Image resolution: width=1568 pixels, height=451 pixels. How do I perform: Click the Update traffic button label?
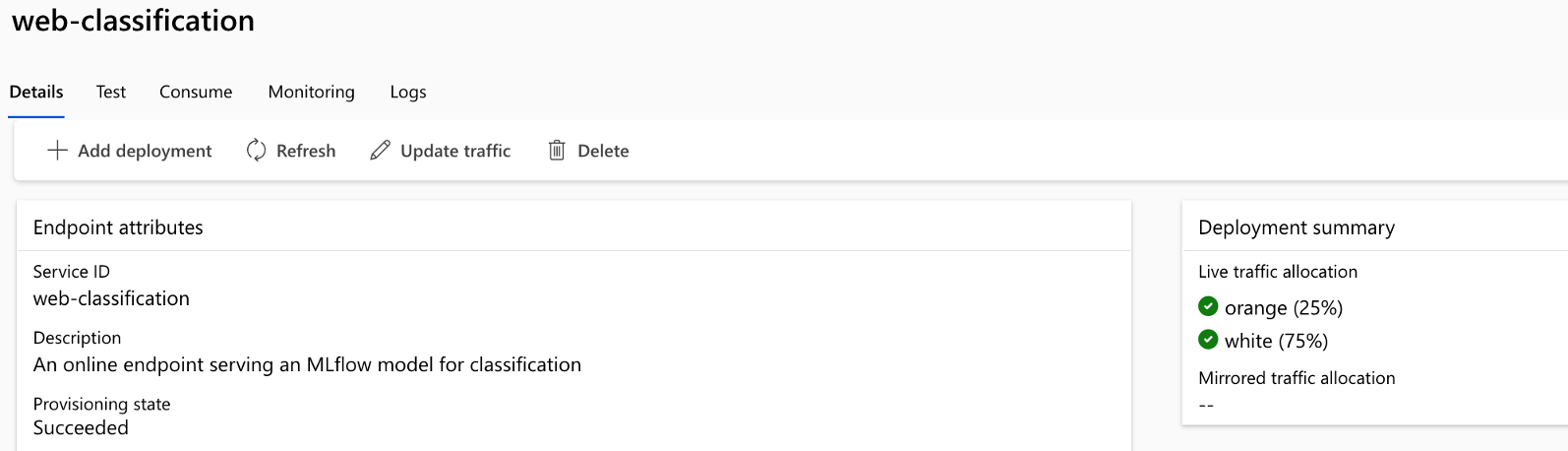pyautogui.click(x=455, y=151)
